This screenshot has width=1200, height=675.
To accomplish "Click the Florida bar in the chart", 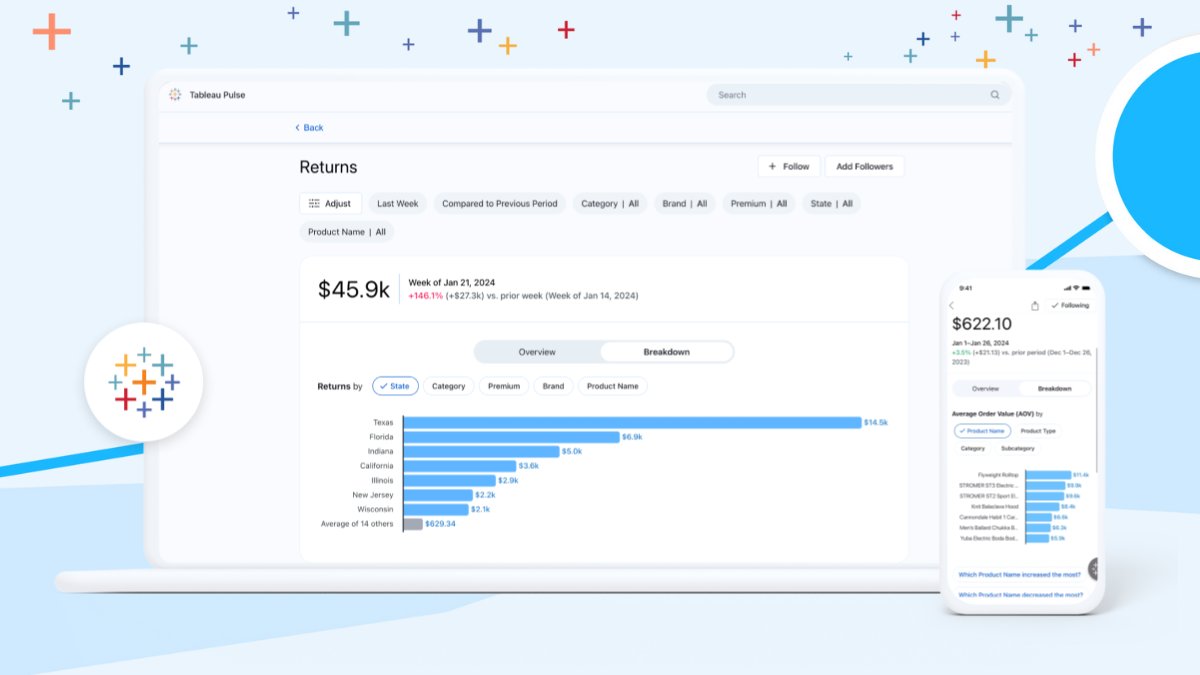I will pyautogui.click(x=511, y=437).
